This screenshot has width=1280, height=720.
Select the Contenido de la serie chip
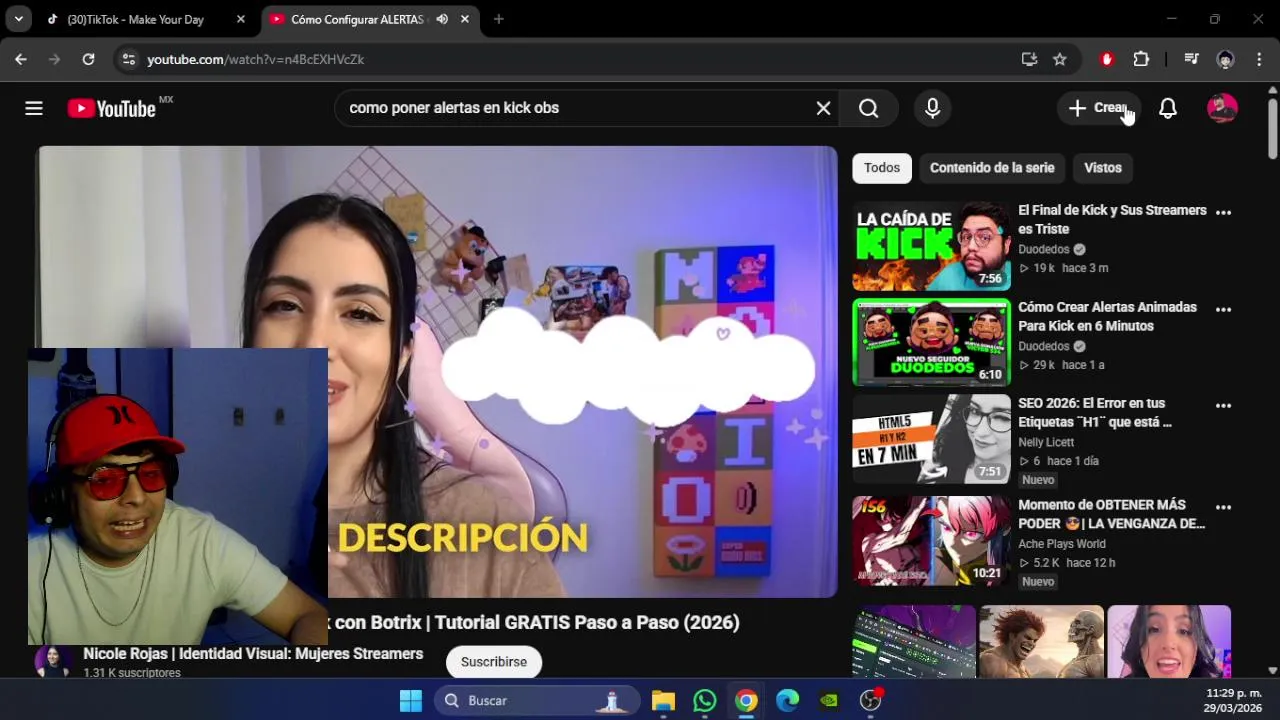tap(992, 168)
